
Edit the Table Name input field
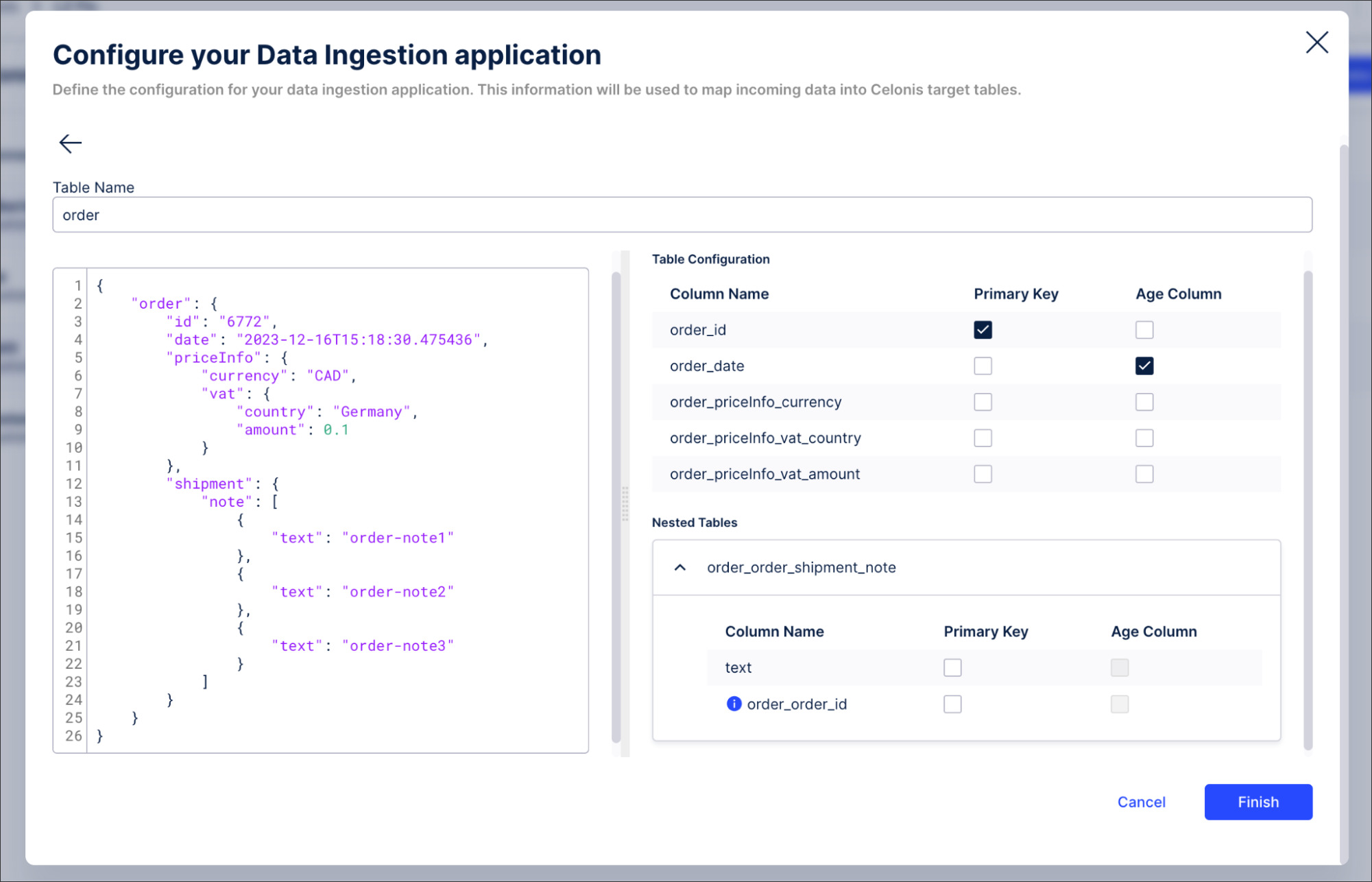point(682,215)
